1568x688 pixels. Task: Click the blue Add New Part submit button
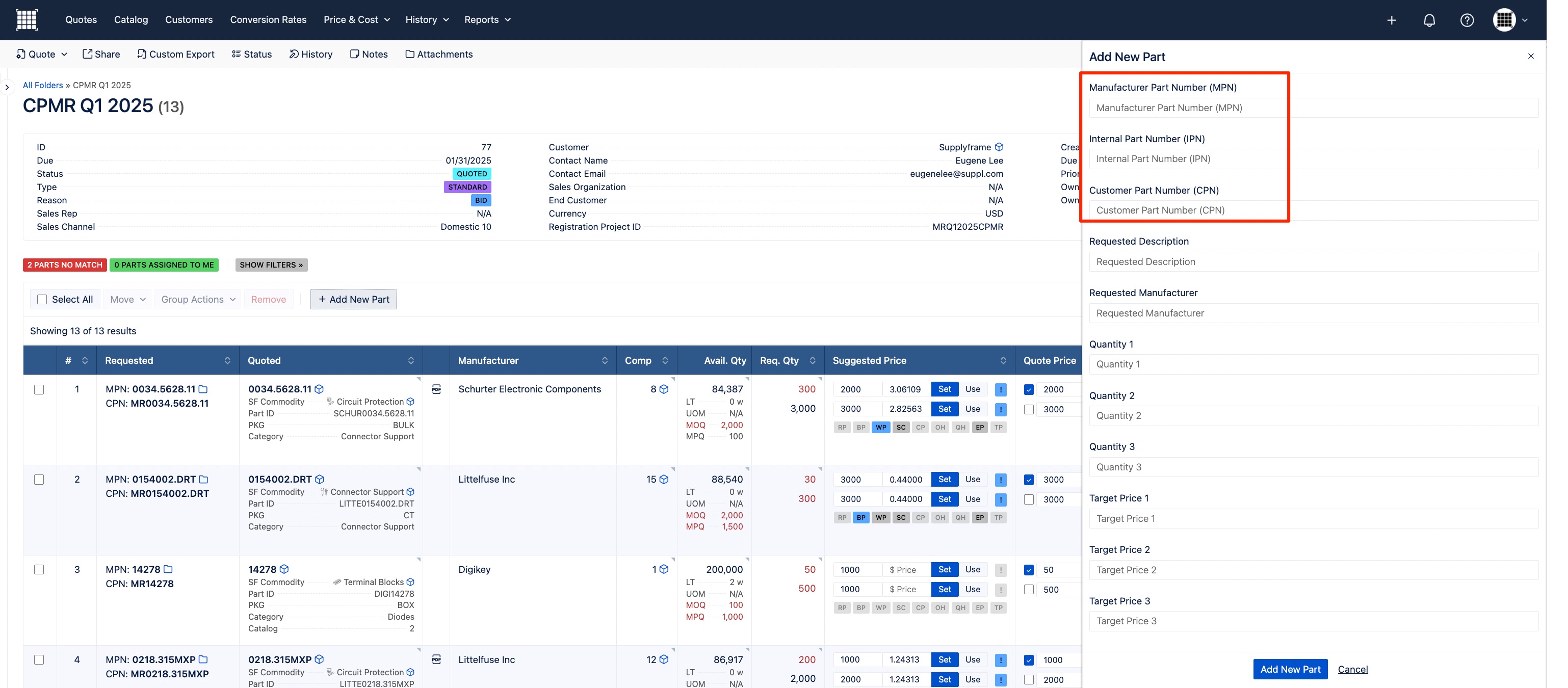(x=1290, y=669)
